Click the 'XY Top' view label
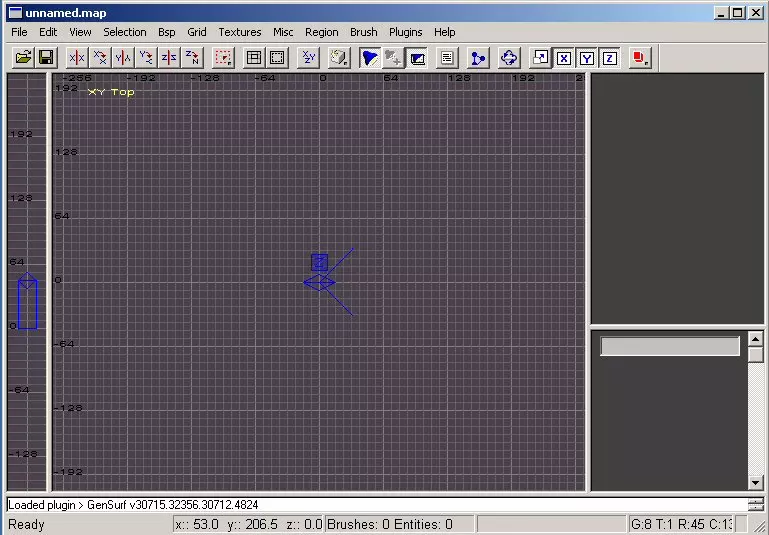The width and height of the screenshot is (769, 535). click(x=111, y=92)
